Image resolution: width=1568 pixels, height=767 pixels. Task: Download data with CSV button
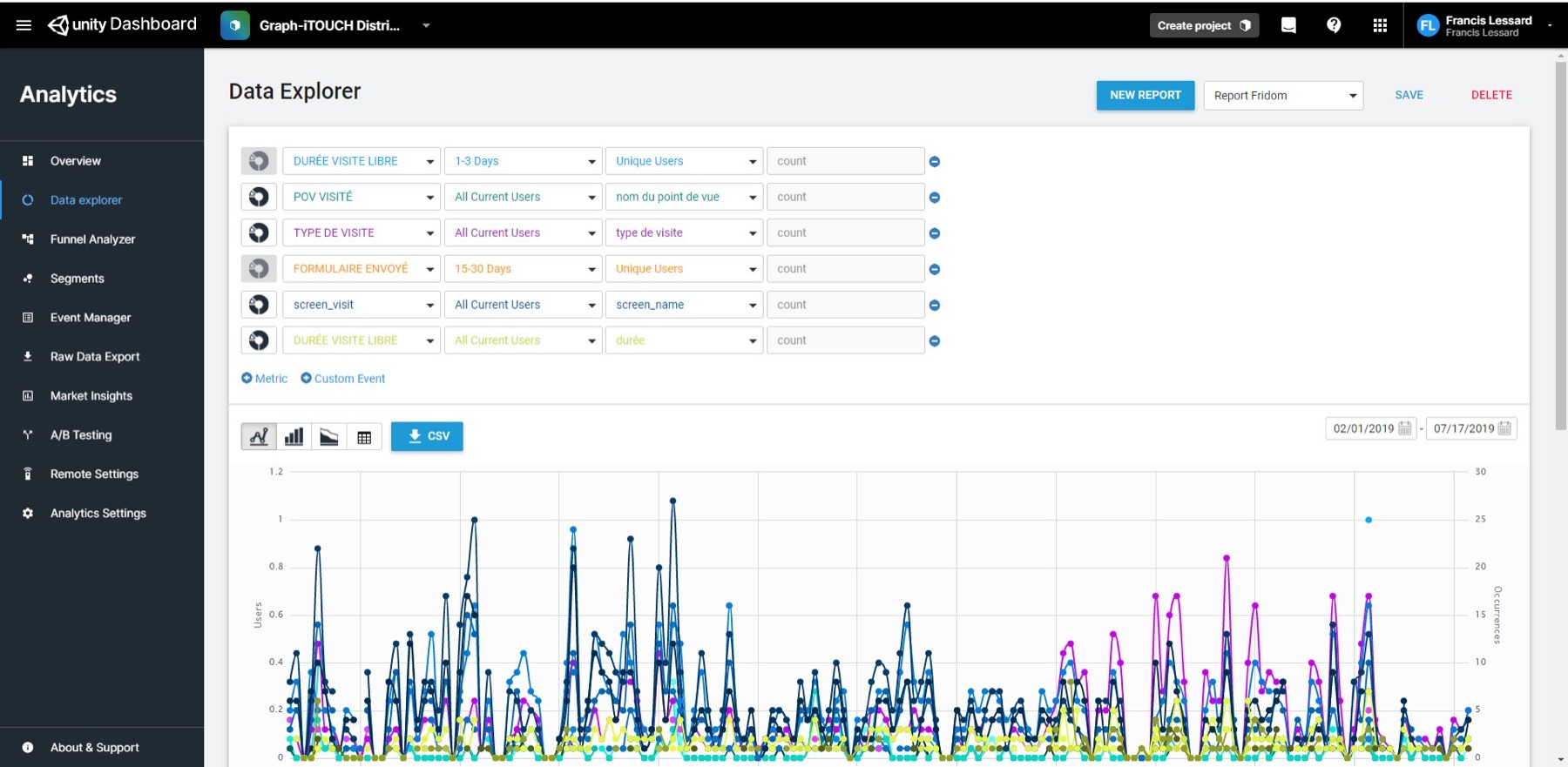(427, 436)
